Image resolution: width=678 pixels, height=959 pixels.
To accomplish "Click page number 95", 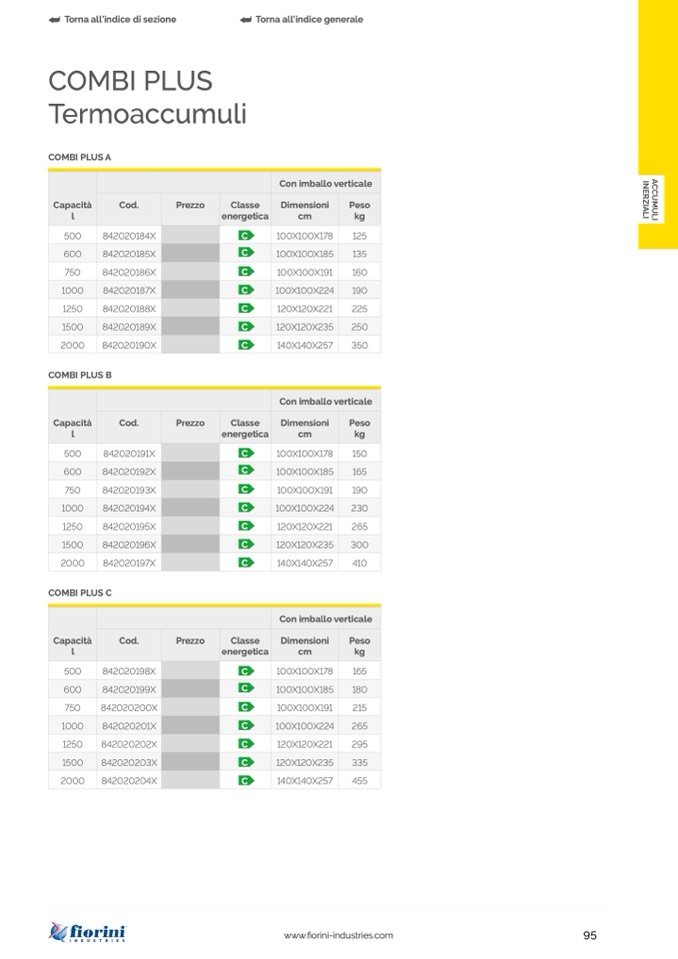I will (x=589, y=935).
